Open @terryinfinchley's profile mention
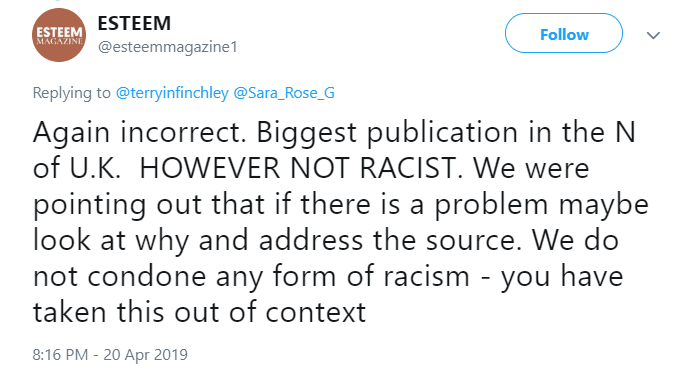 pos(172,93)
